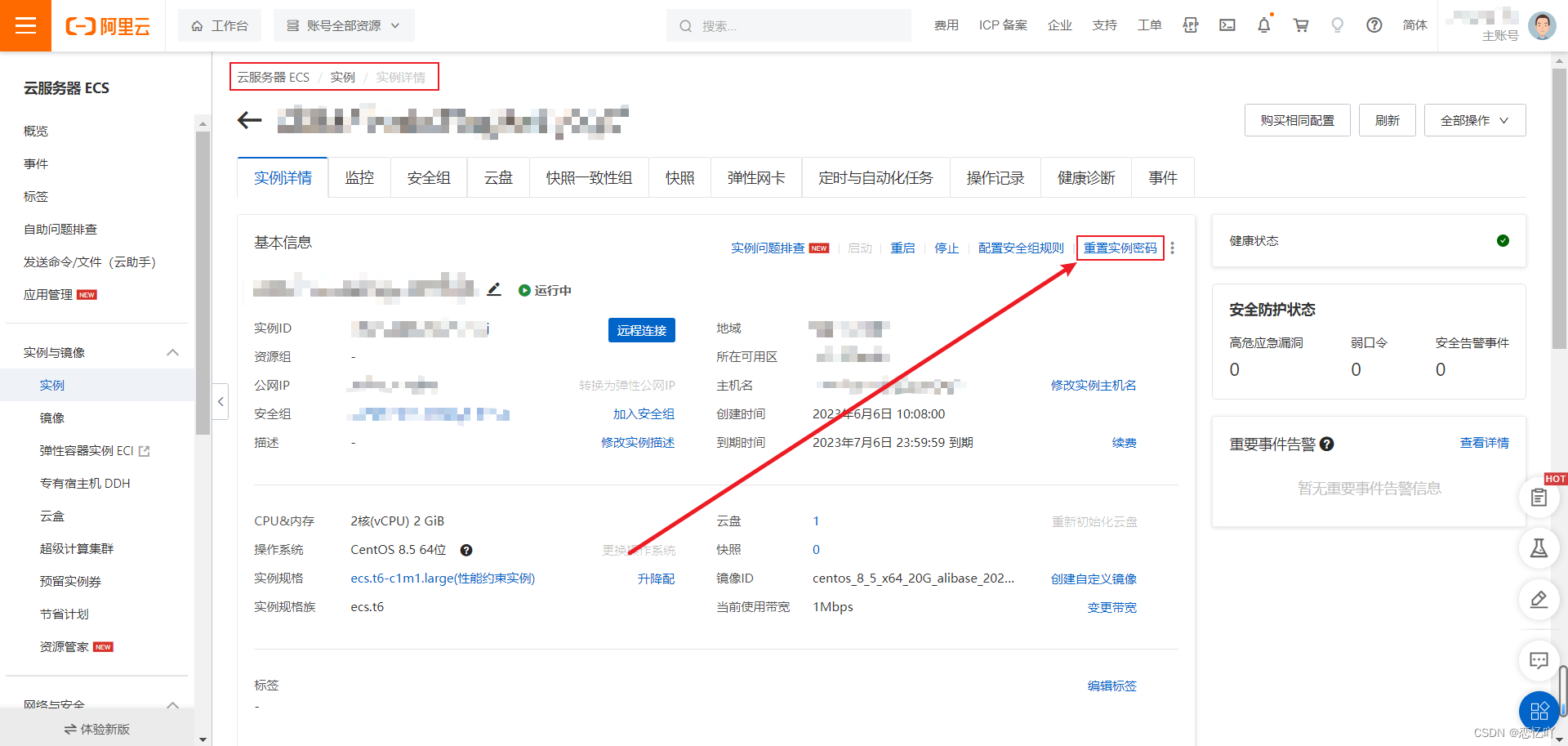The image size is (1568, 746).
Task: Click 重置实例密码 link
Action: tap(1120, 248)
